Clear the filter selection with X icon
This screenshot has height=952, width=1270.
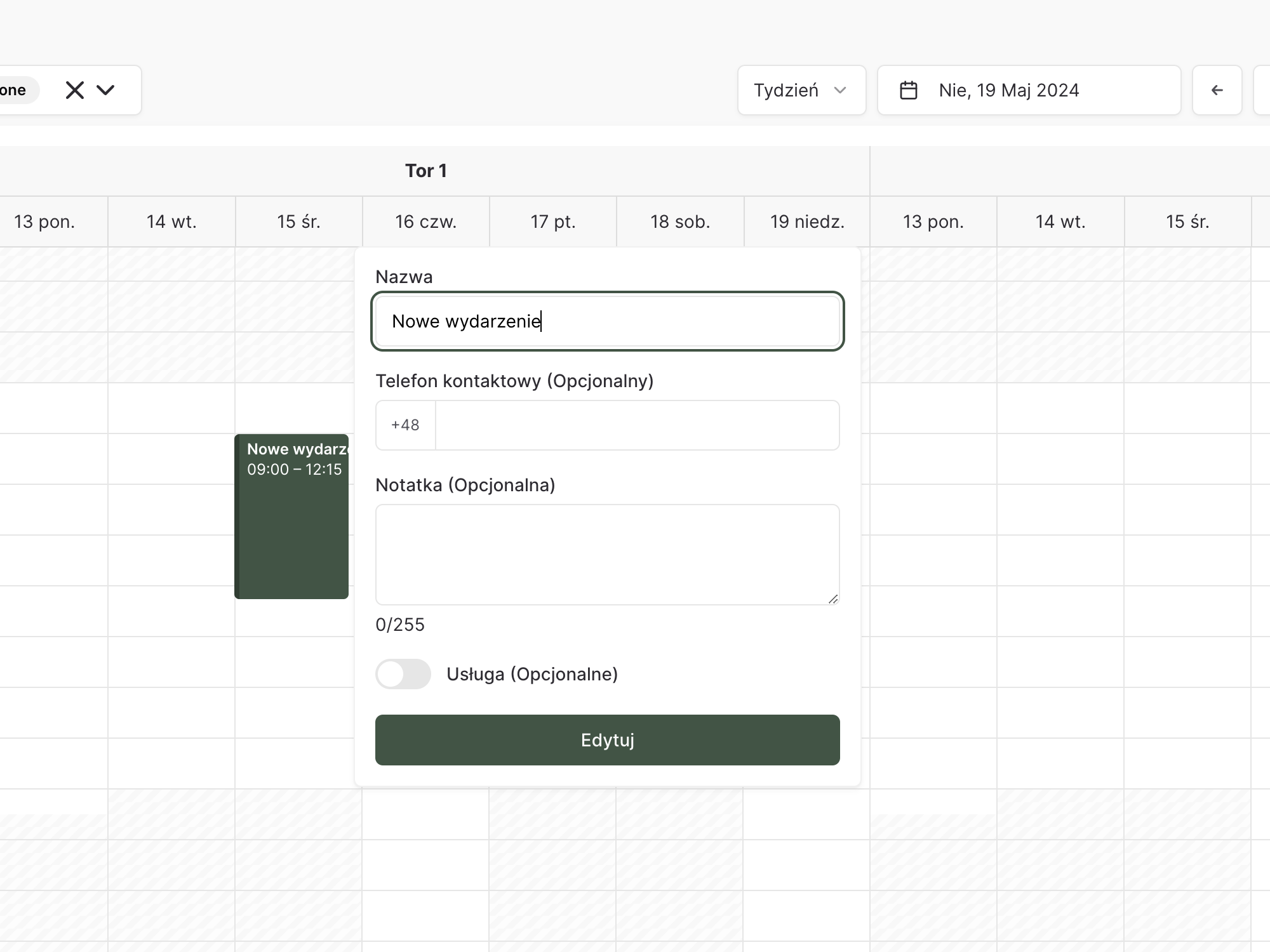[x=75, y=90]
